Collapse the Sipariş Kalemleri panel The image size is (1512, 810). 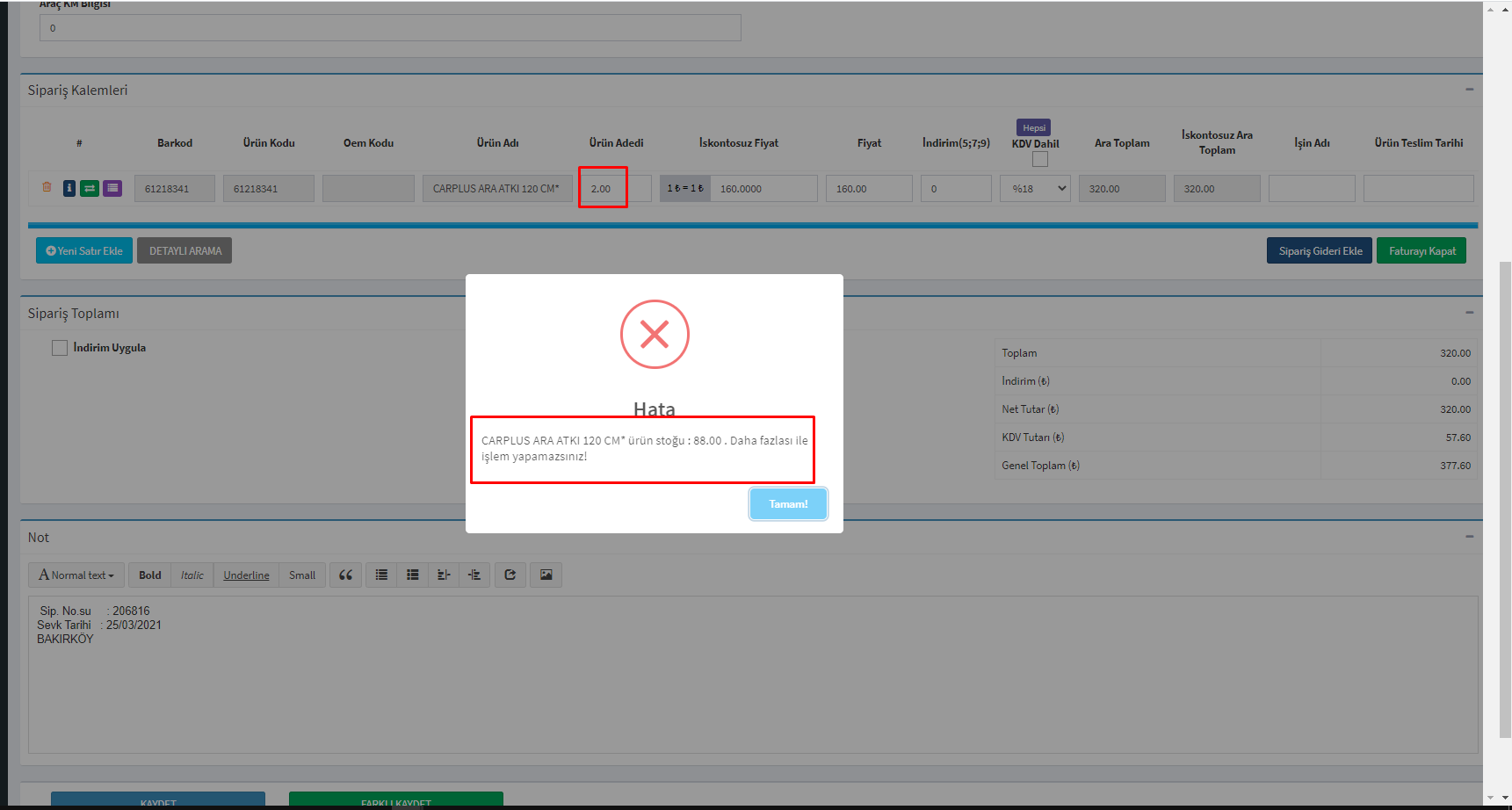(x=1469, y=90)
